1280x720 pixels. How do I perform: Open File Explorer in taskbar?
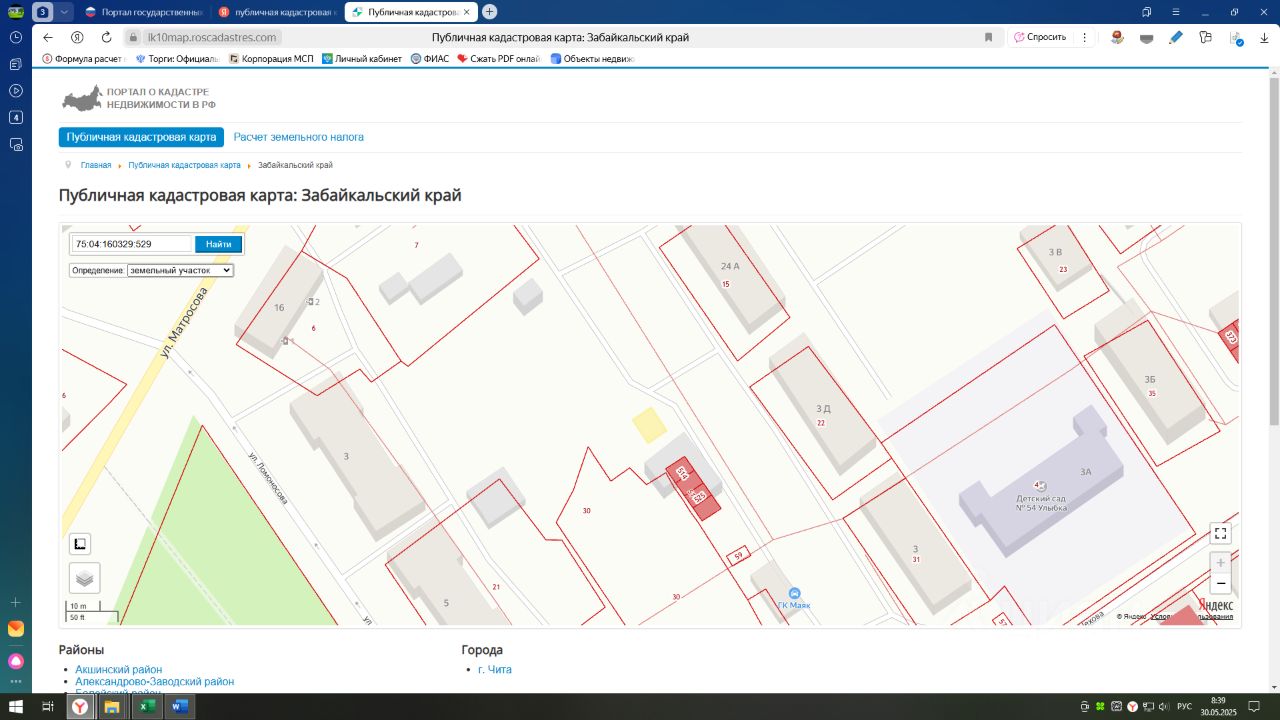[112, 707]
